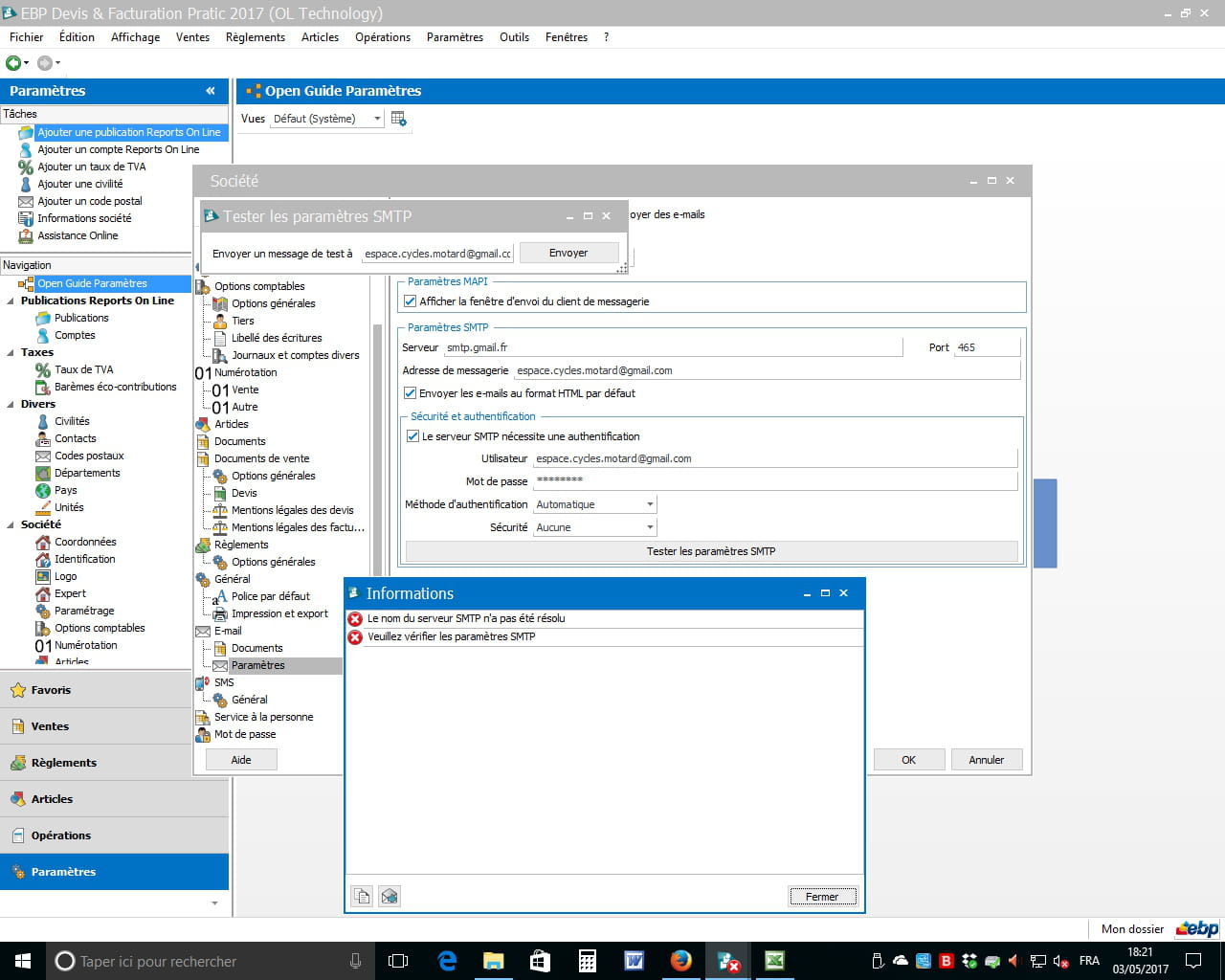Screen dimensions: 1225x980
Task: Toggle Afficher la fenêtre d'envoi du client checkbox
Action: (x=411, y=301)
